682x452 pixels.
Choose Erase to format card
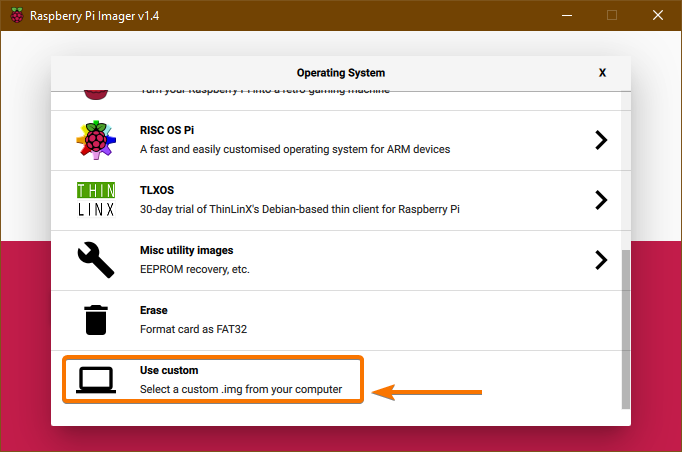tap(154, 310)
